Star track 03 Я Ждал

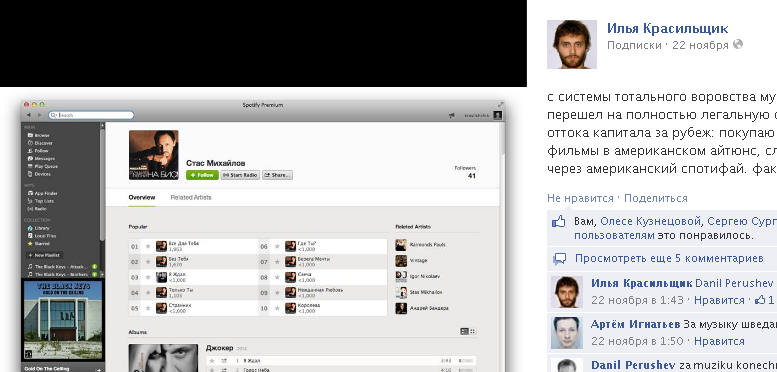click(x=148, y=277)
